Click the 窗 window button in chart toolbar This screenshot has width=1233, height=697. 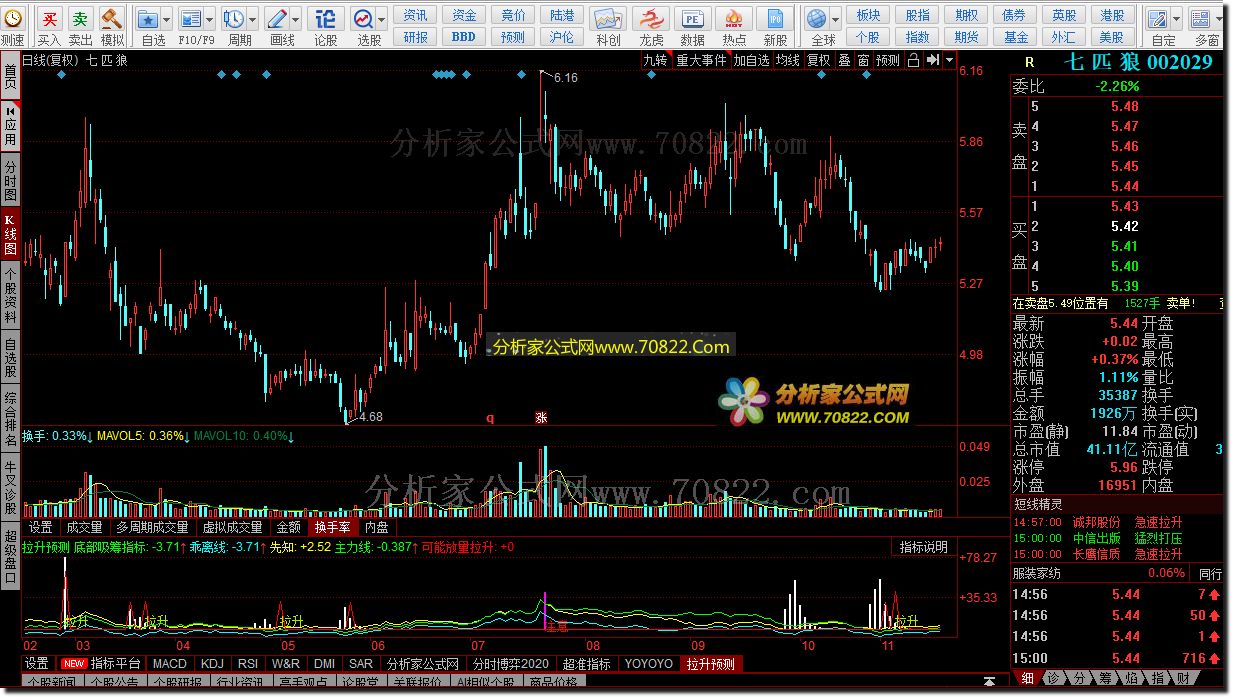pyautogui.click(x=863, y=60)
